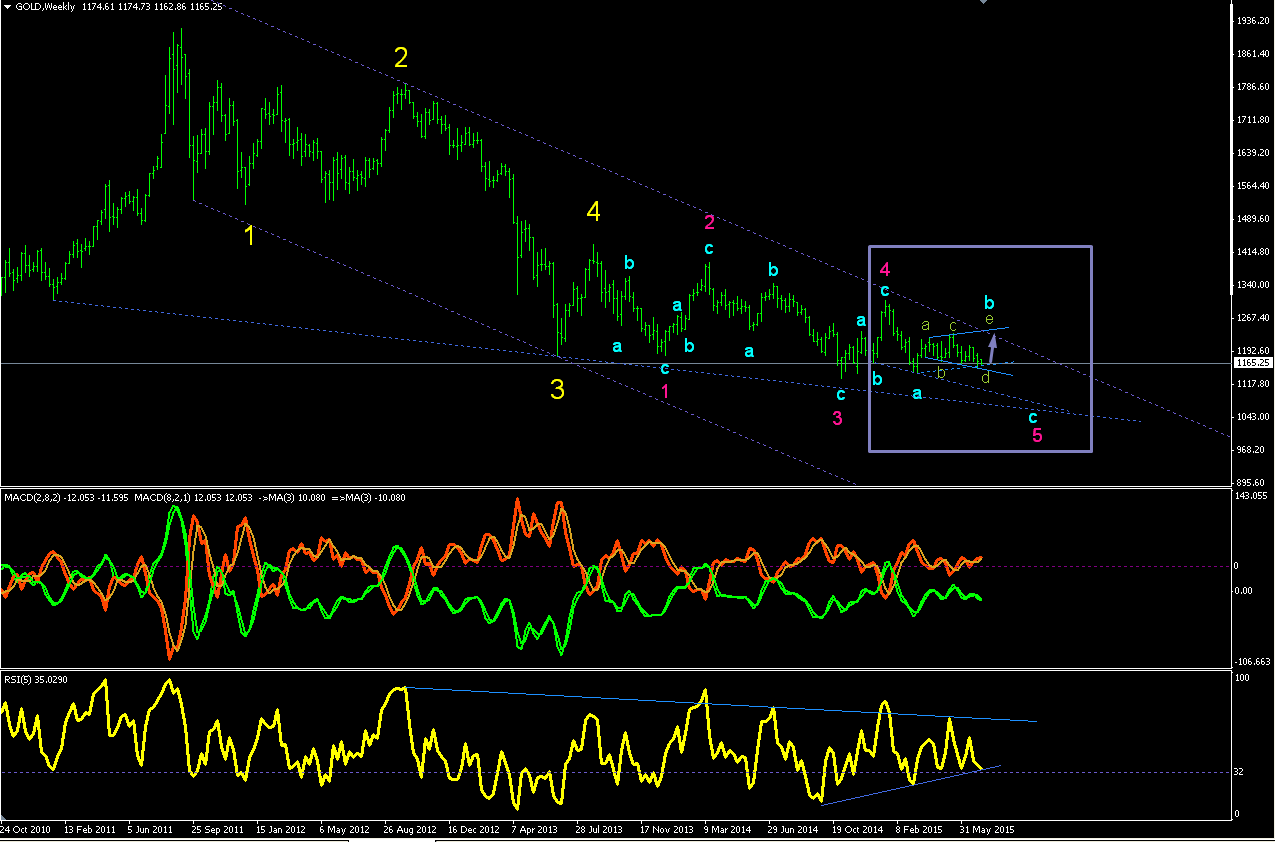The image size is (1275, 842).
Task: Click the 9 Mar 2014 date label
Action: [728, 829]
